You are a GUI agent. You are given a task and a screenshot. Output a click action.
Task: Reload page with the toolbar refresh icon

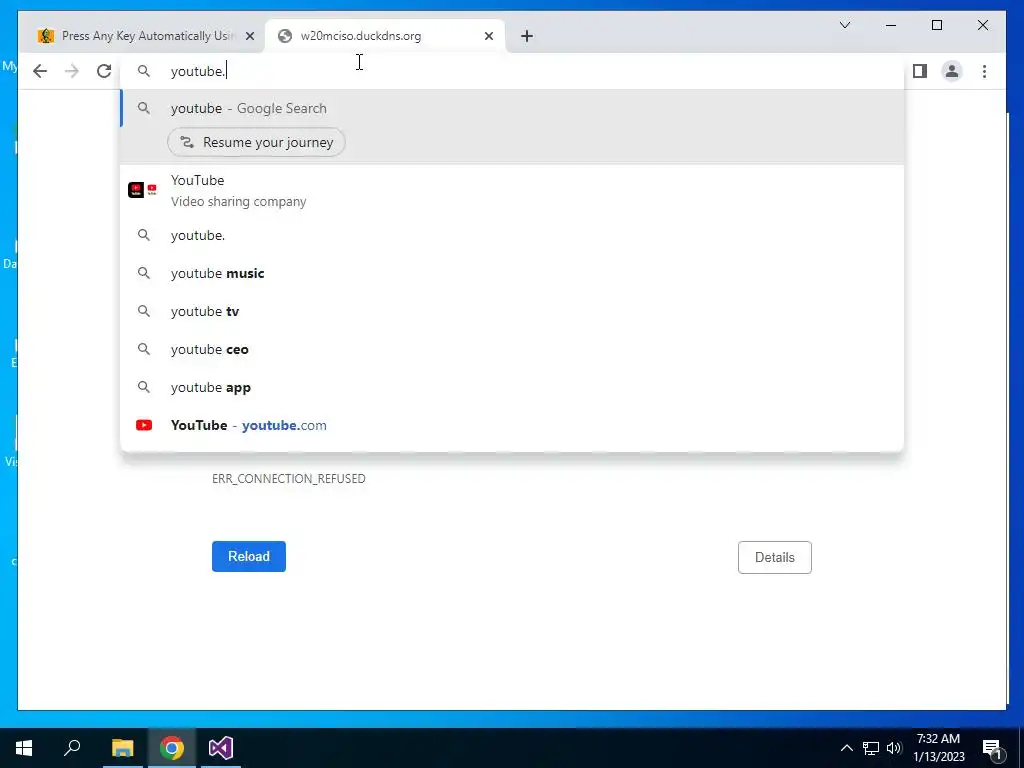click(x=104, y=71)
